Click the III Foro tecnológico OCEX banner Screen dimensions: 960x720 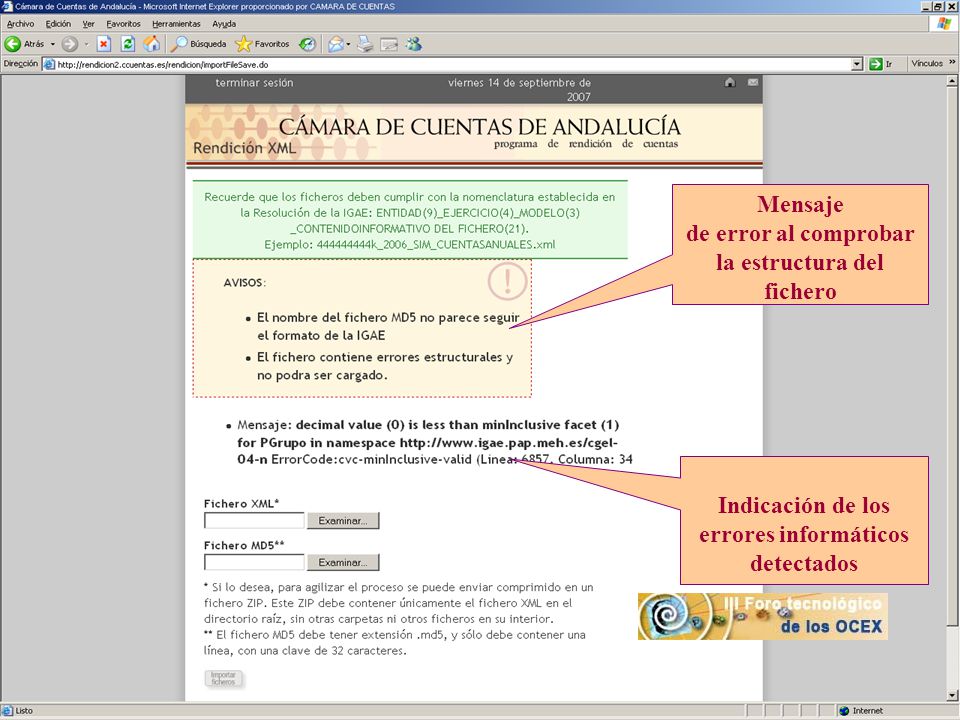pos(762,616)
